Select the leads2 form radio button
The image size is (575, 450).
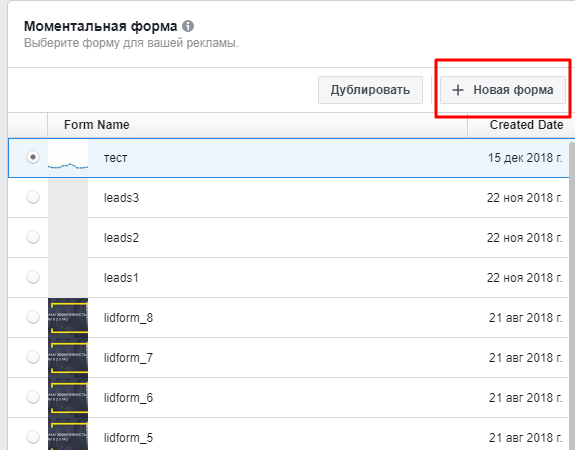[33, 237]
